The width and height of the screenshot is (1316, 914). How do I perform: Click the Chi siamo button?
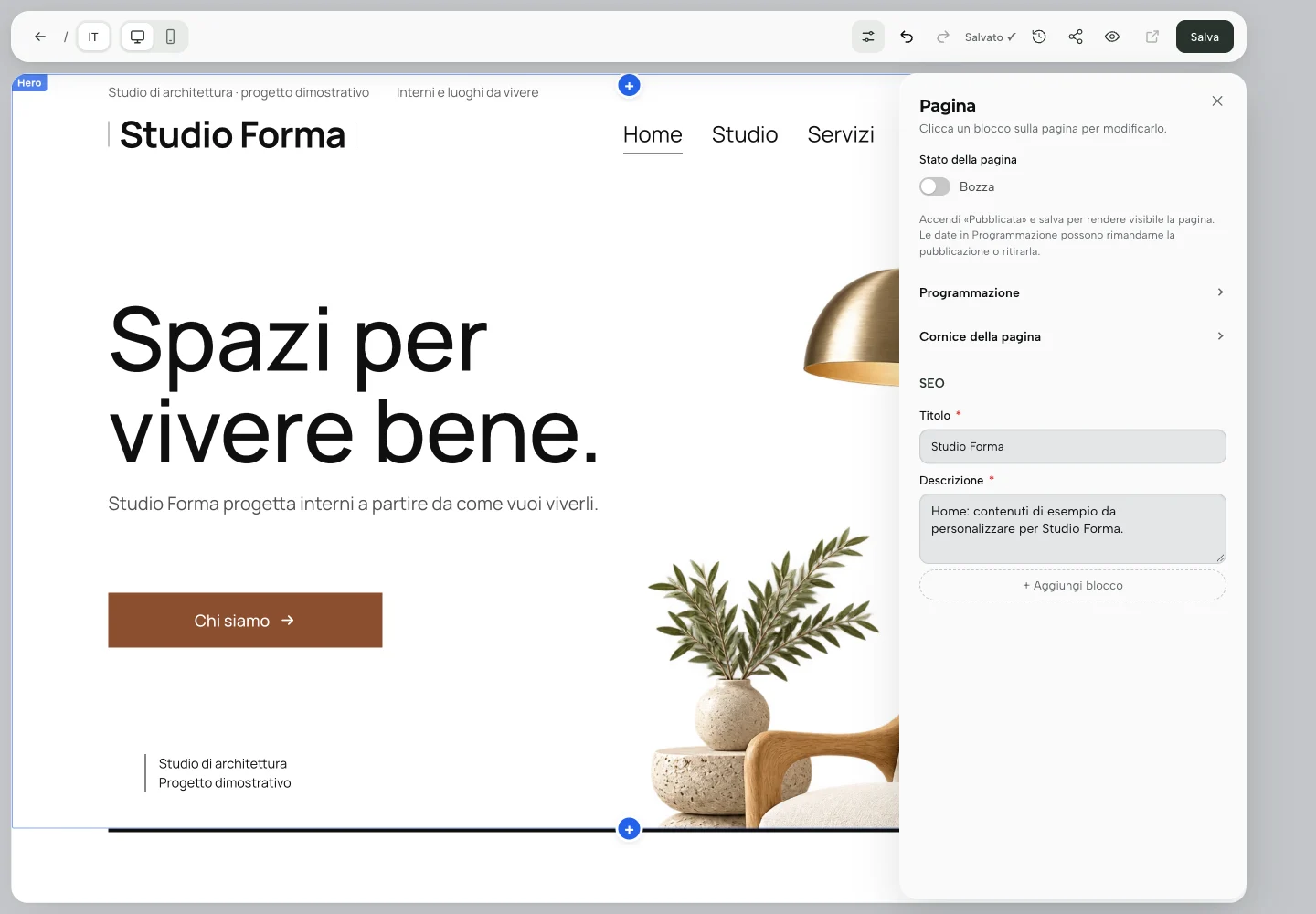245,621
